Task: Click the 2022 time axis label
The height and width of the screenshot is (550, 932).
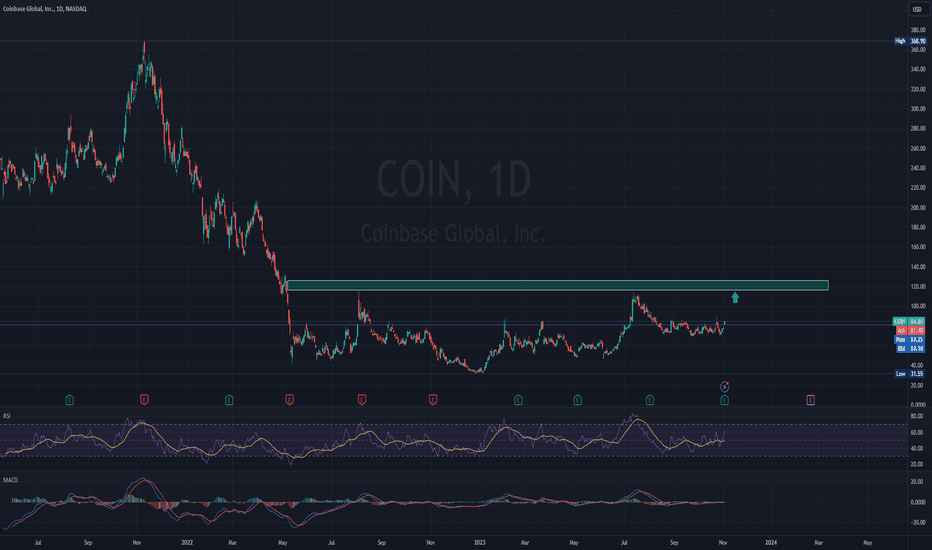Action: tap(187, 542)
